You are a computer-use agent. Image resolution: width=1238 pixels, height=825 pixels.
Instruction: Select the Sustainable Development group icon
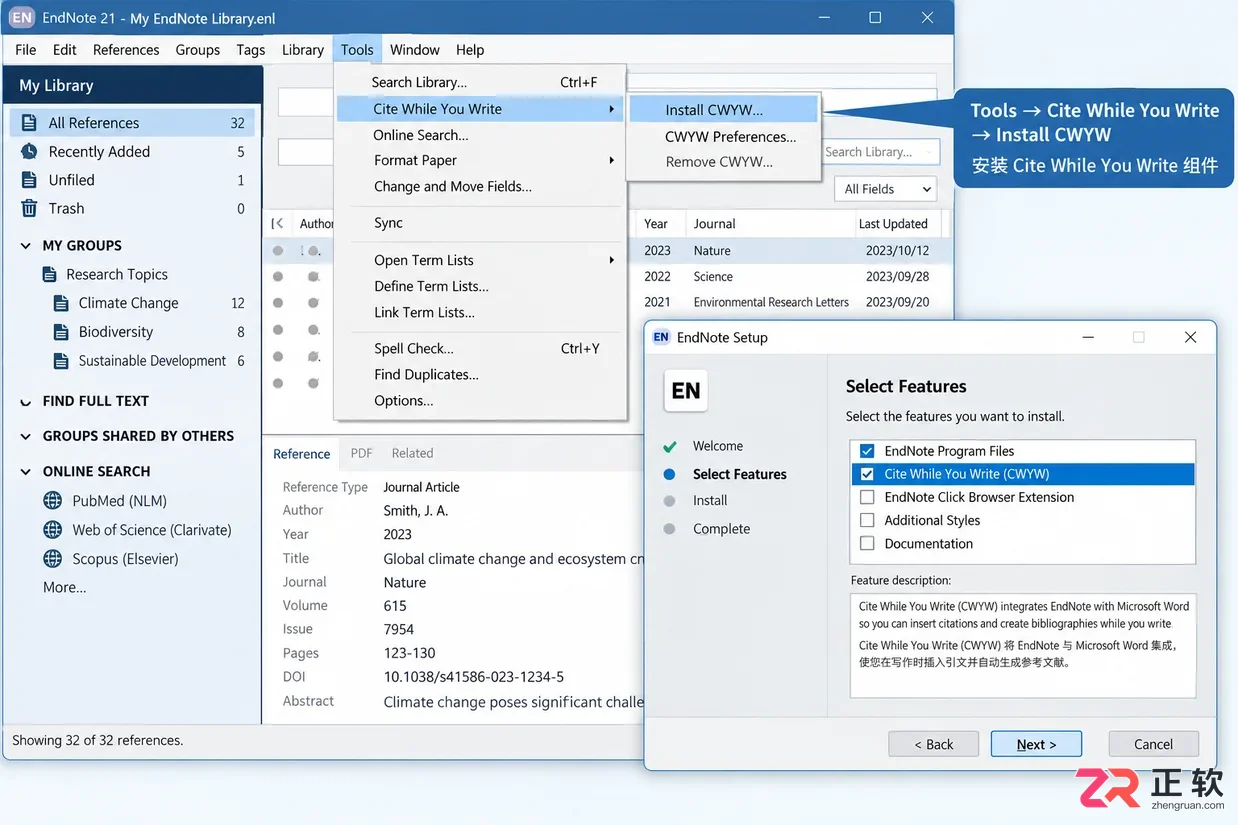tap(60, 361)
